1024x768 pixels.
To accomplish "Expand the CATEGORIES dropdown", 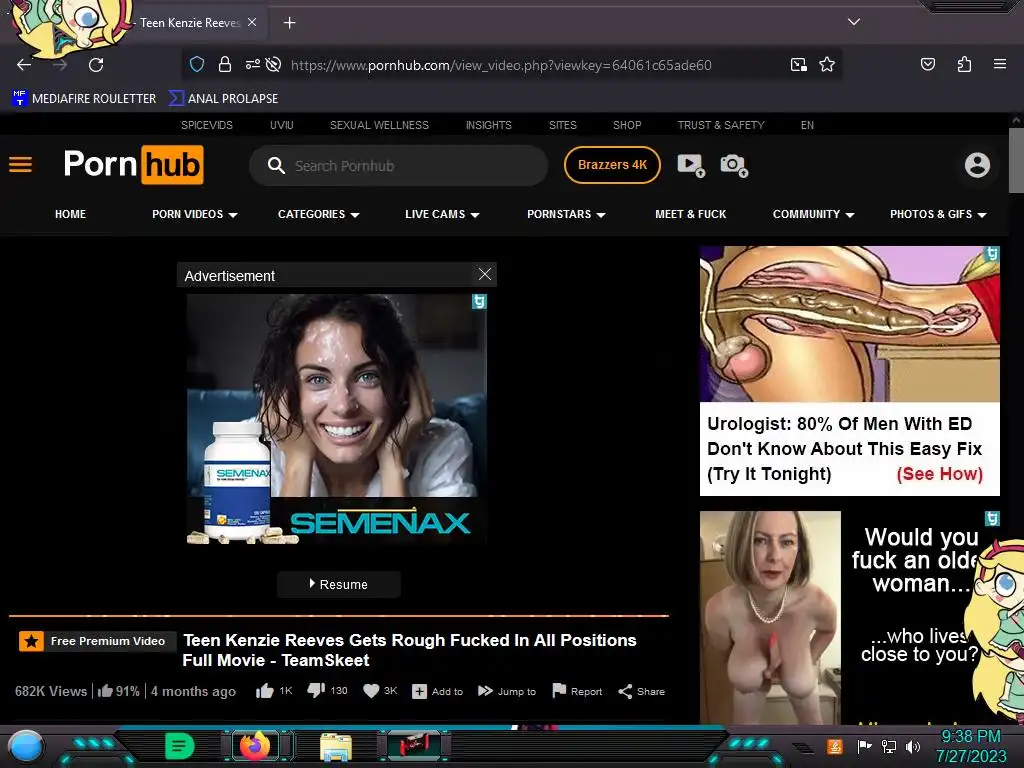I will click(319, 214).
